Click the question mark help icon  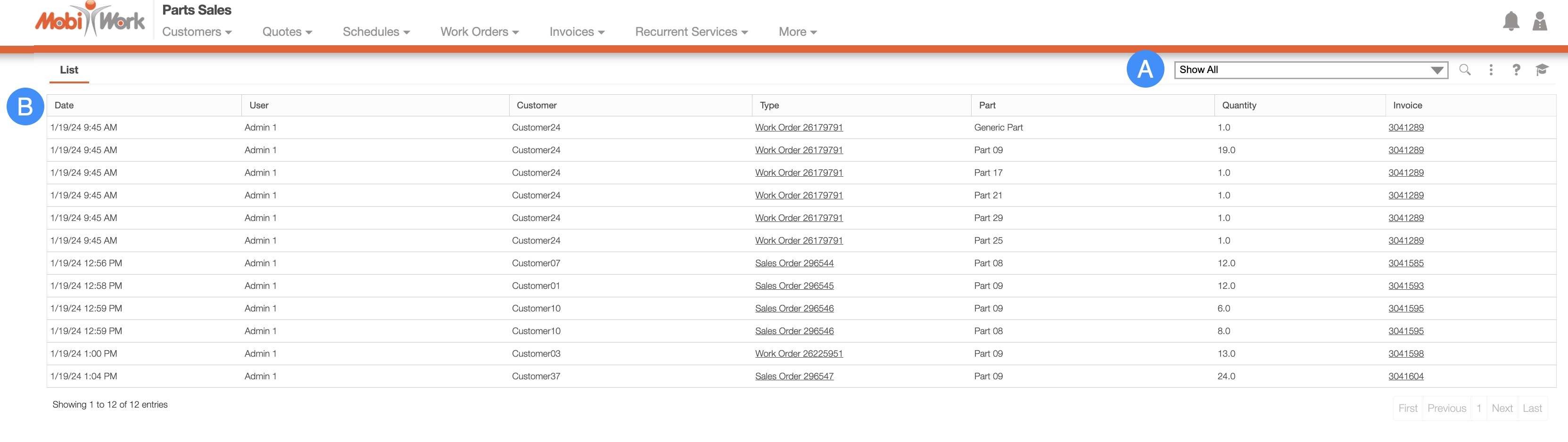tap(1516, 70)
